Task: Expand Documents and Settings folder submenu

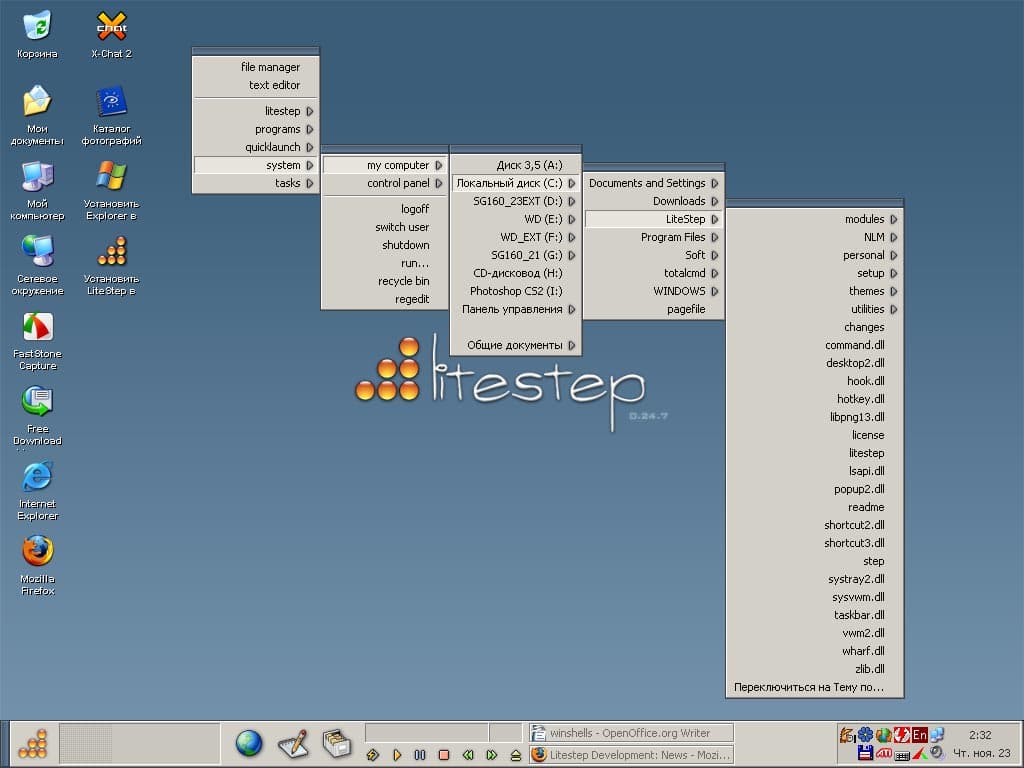Action: click(653, 183)
